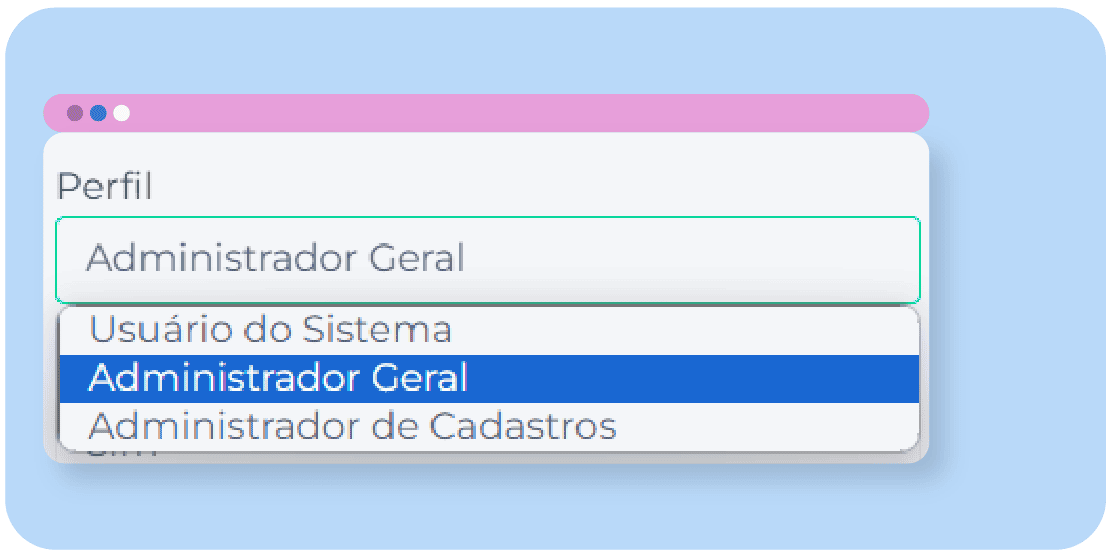Click the pink window title bar
The width and height of the screenshot is (1112, 557).
point(520,113)
